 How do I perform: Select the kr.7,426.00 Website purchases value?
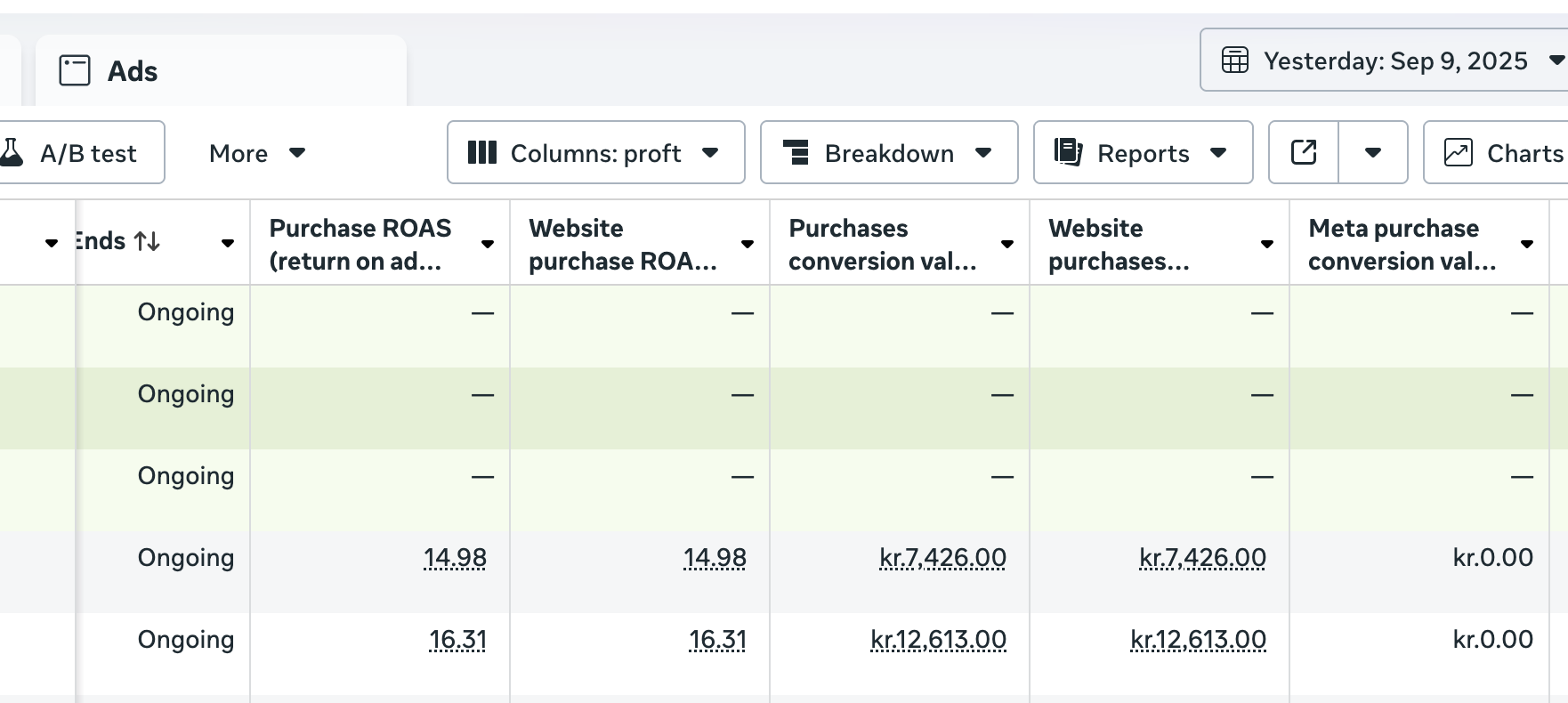pyautogui.click(x=1202, y=558)
